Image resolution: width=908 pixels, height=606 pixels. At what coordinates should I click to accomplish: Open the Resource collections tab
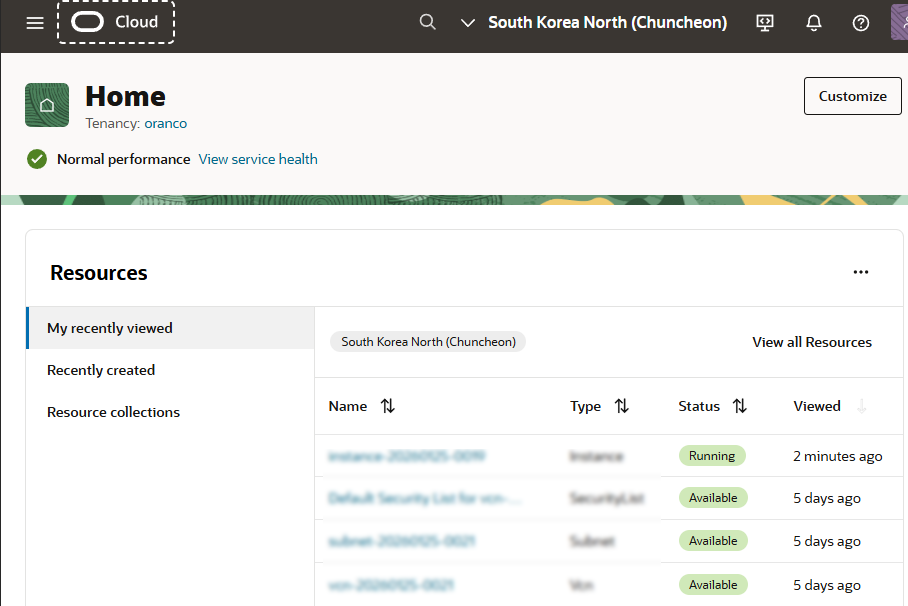coord(113,412)
